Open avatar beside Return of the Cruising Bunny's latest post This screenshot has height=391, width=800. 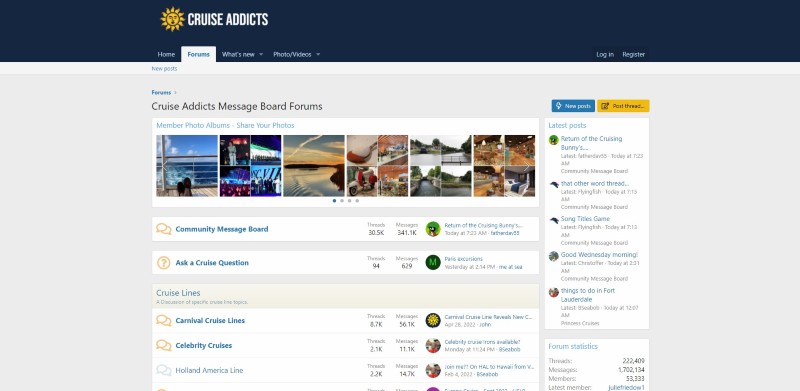click(x=554, y=140)
